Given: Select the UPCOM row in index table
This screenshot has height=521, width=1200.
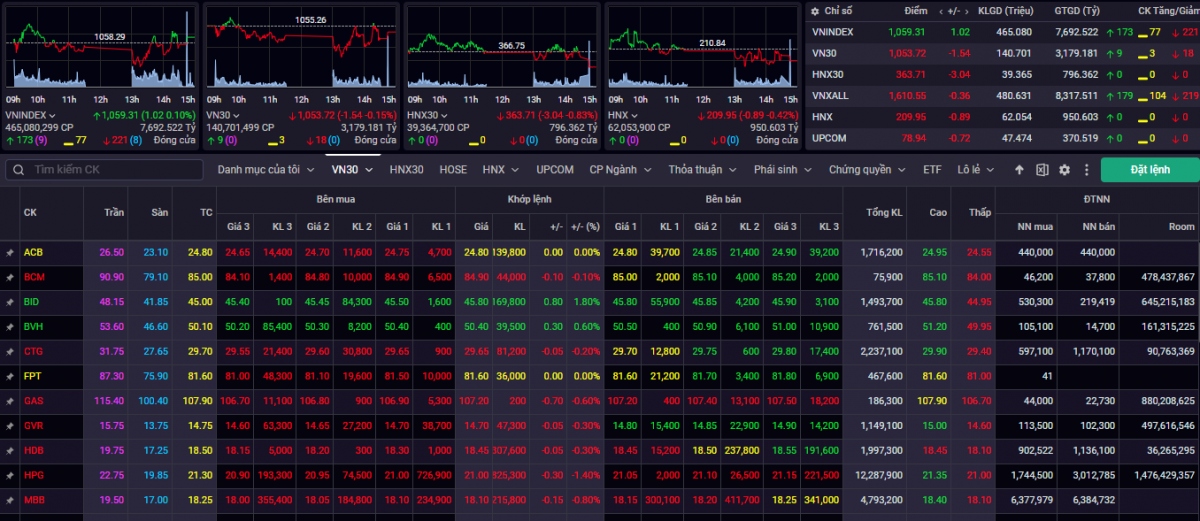Looking at the screenshot, I should click(x=1003, y=138).
